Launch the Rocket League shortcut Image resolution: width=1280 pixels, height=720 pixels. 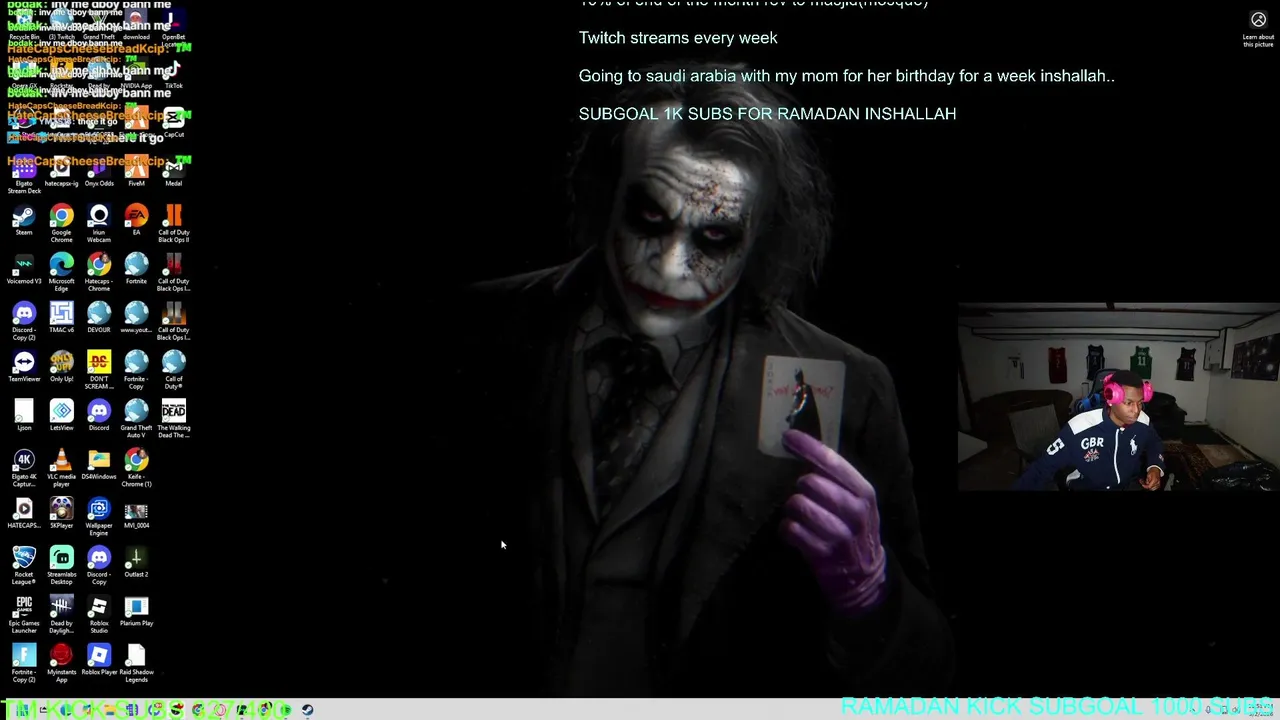point(24,566)
